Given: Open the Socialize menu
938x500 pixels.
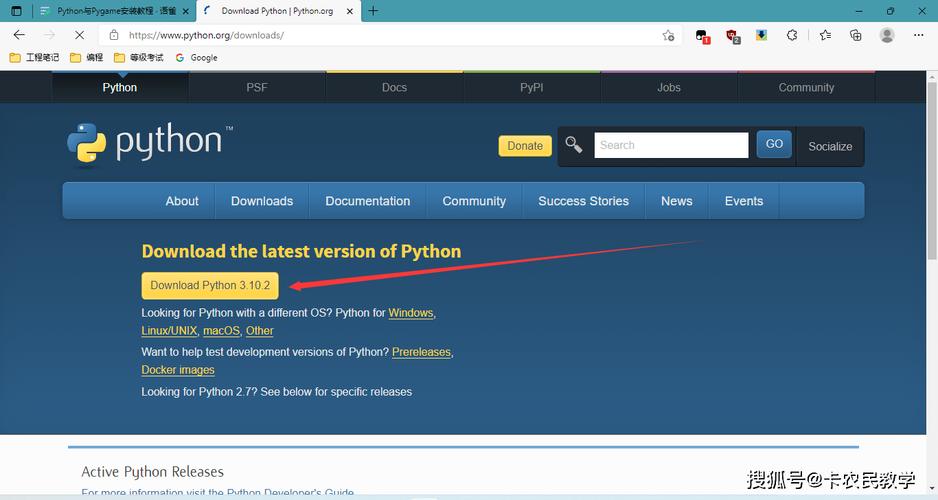Looking at the screenshot, I should pyautogui.click(x=830, y=147).
